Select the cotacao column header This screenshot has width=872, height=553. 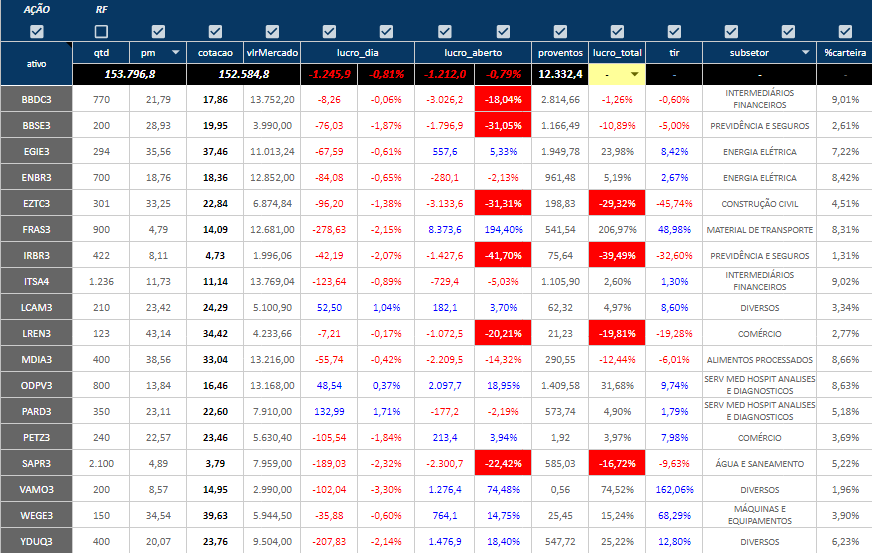coord(215,53)
